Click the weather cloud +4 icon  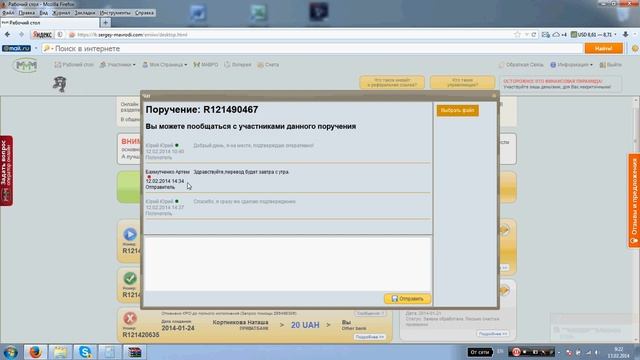tap(560, 35)
